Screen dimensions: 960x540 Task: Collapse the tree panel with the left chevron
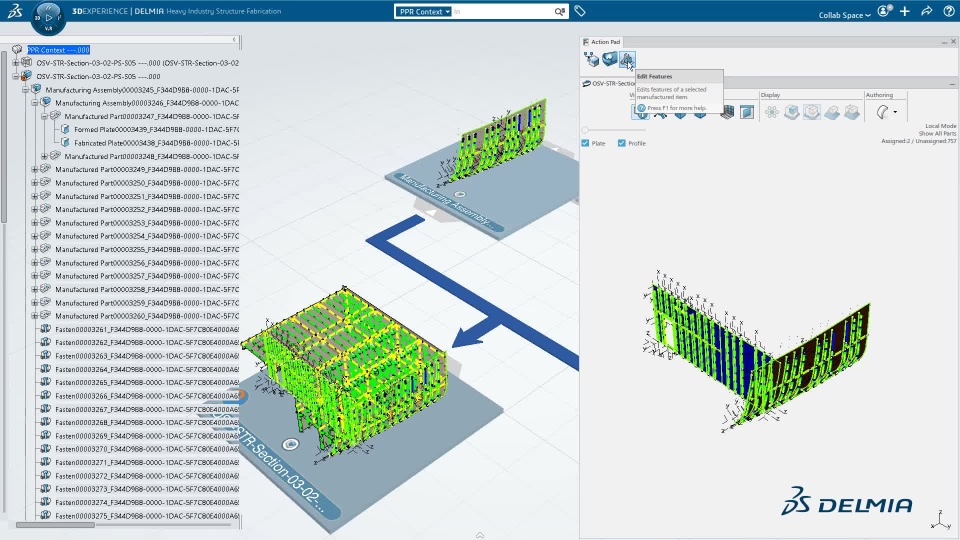234,40
